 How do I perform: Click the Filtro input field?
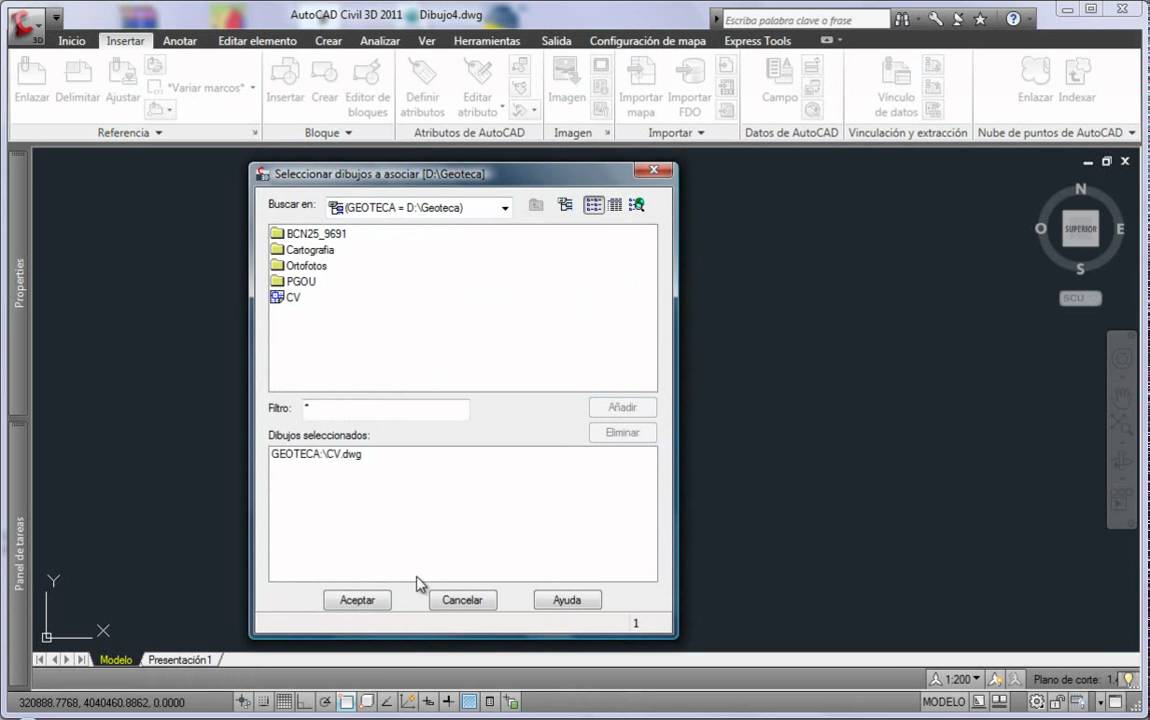(386, 408)
